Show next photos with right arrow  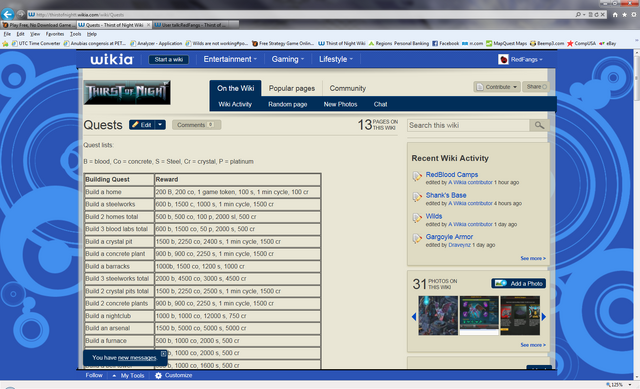coord(544,316)
